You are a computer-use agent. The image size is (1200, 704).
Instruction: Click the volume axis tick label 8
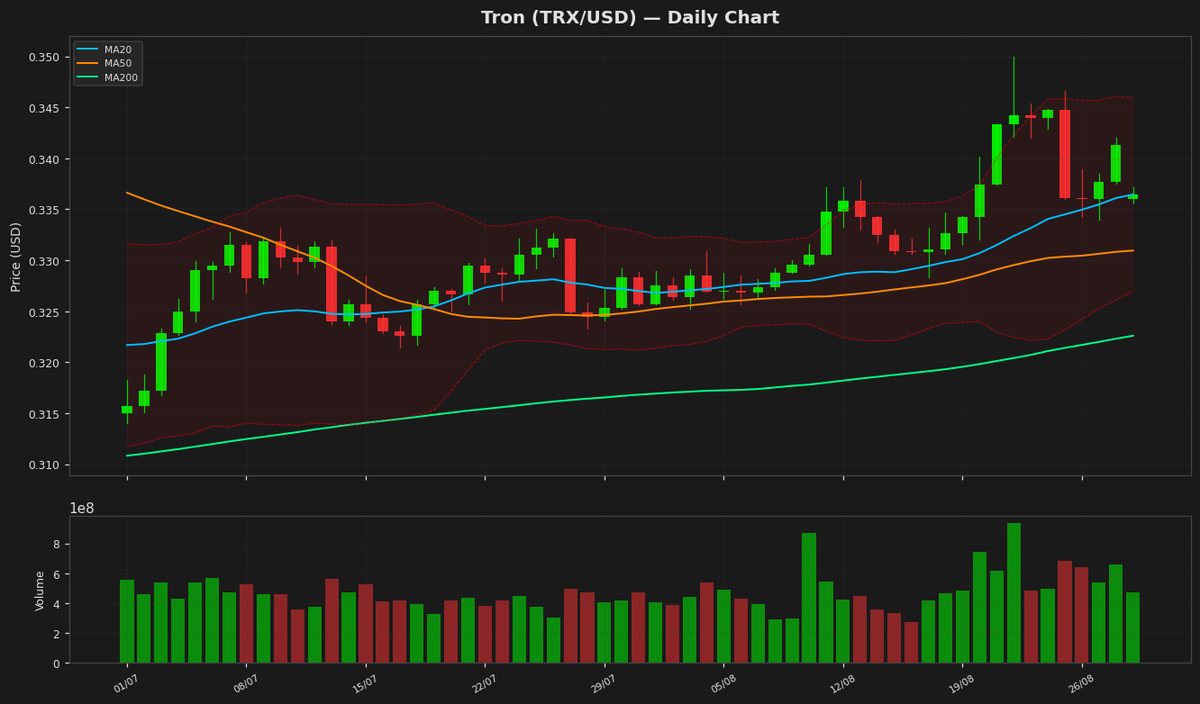coord(56,544)
